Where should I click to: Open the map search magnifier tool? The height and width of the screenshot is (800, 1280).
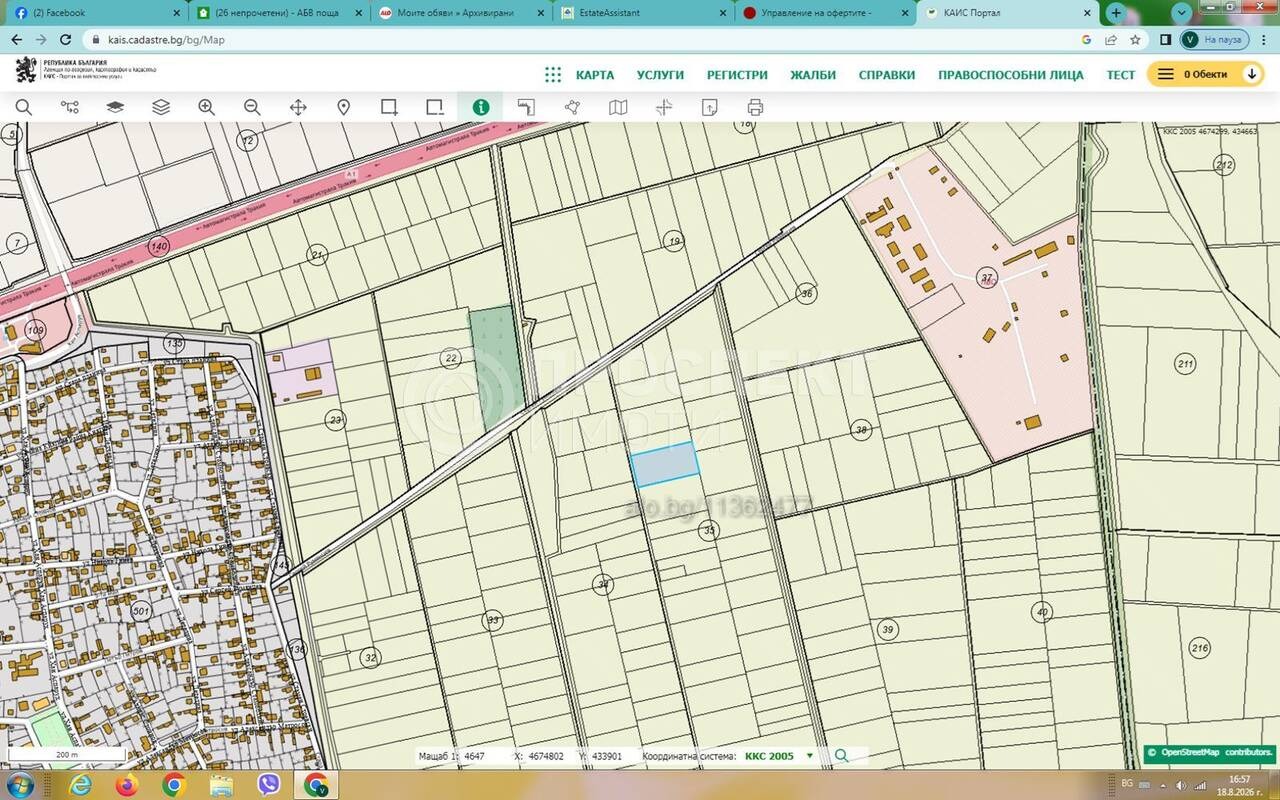[23, 107]
